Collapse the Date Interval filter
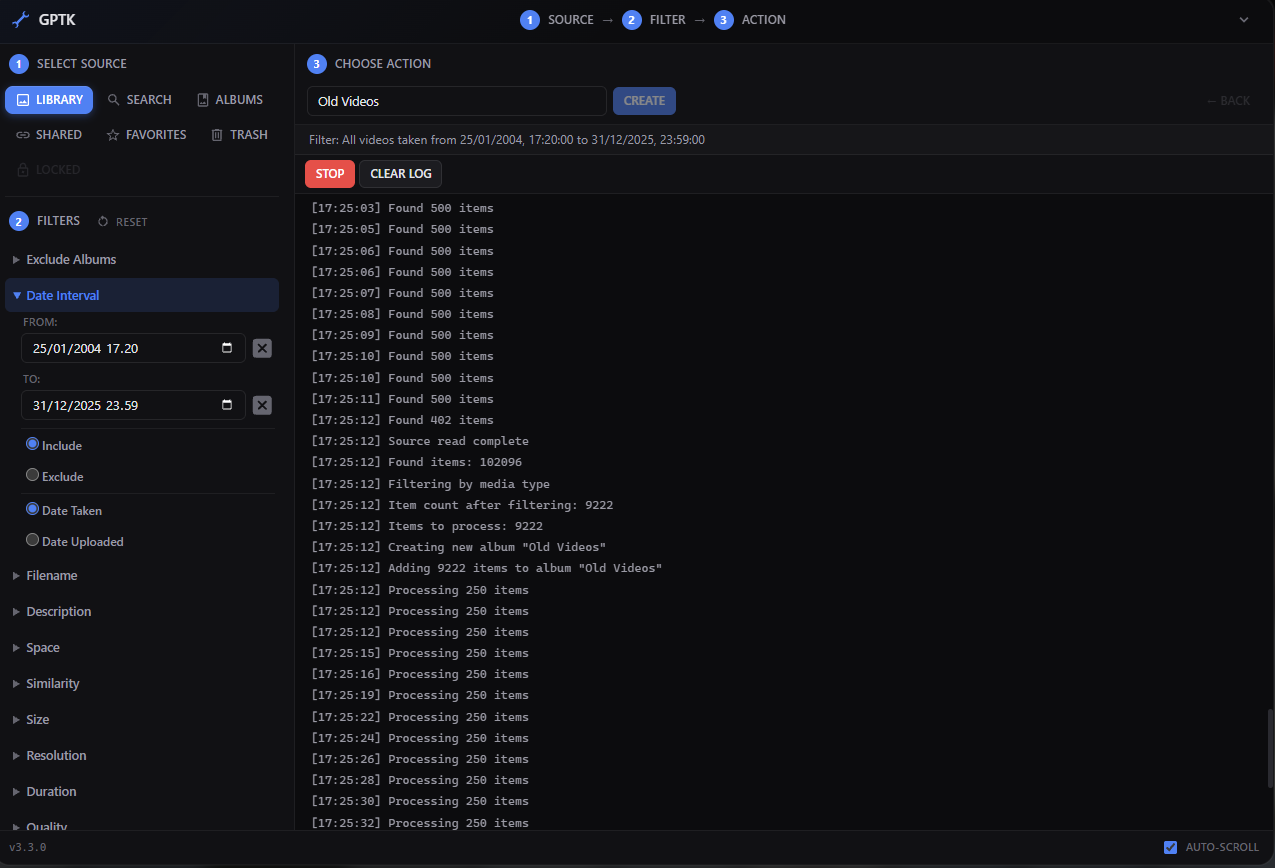 click(x=142, y=295)
